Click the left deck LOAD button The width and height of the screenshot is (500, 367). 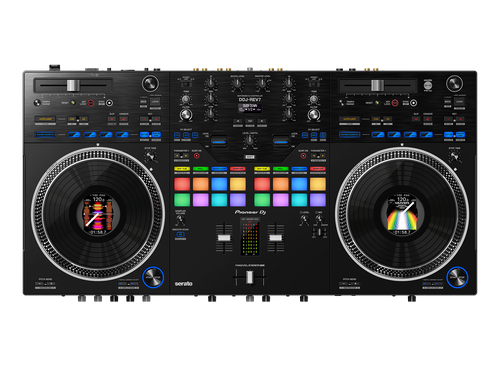[x=155, y=101]
